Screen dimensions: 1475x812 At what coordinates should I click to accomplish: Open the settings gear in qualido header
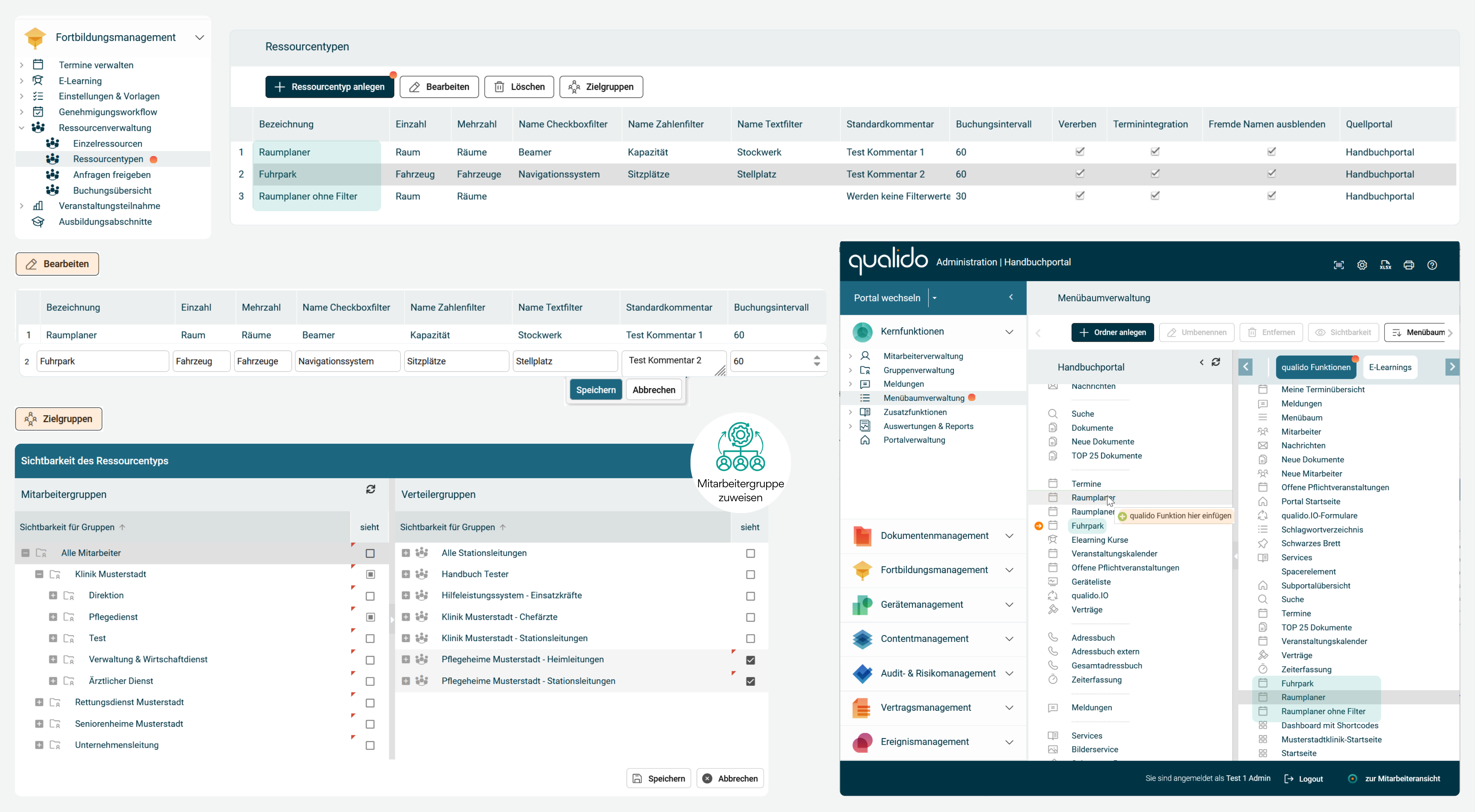tap(1362, 265)
